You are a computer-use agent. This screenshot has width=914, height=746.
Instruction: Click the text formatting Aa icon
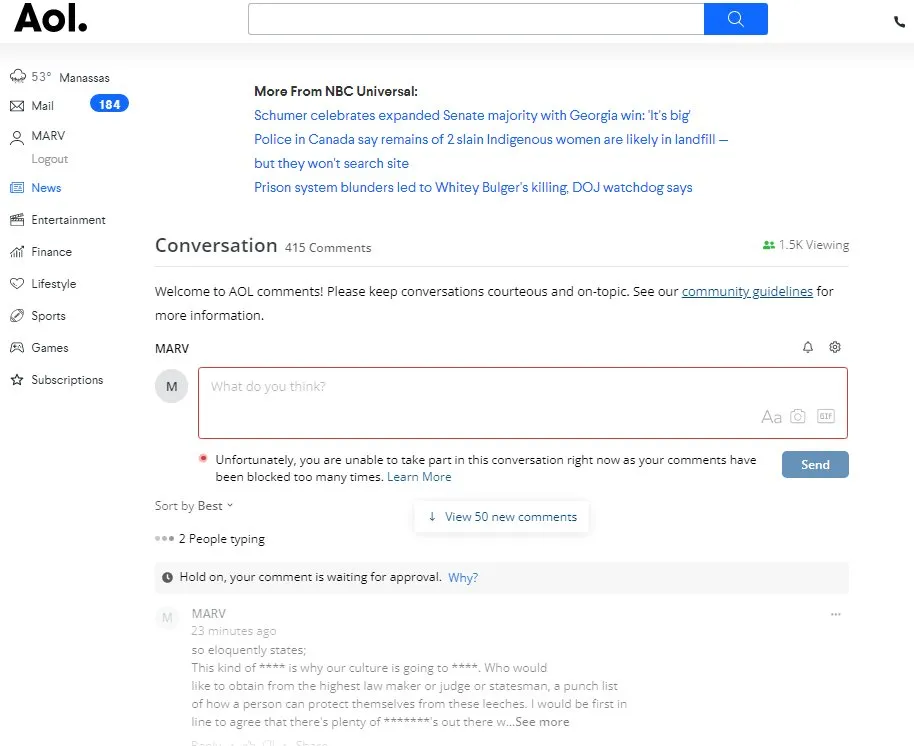[771, 417]
